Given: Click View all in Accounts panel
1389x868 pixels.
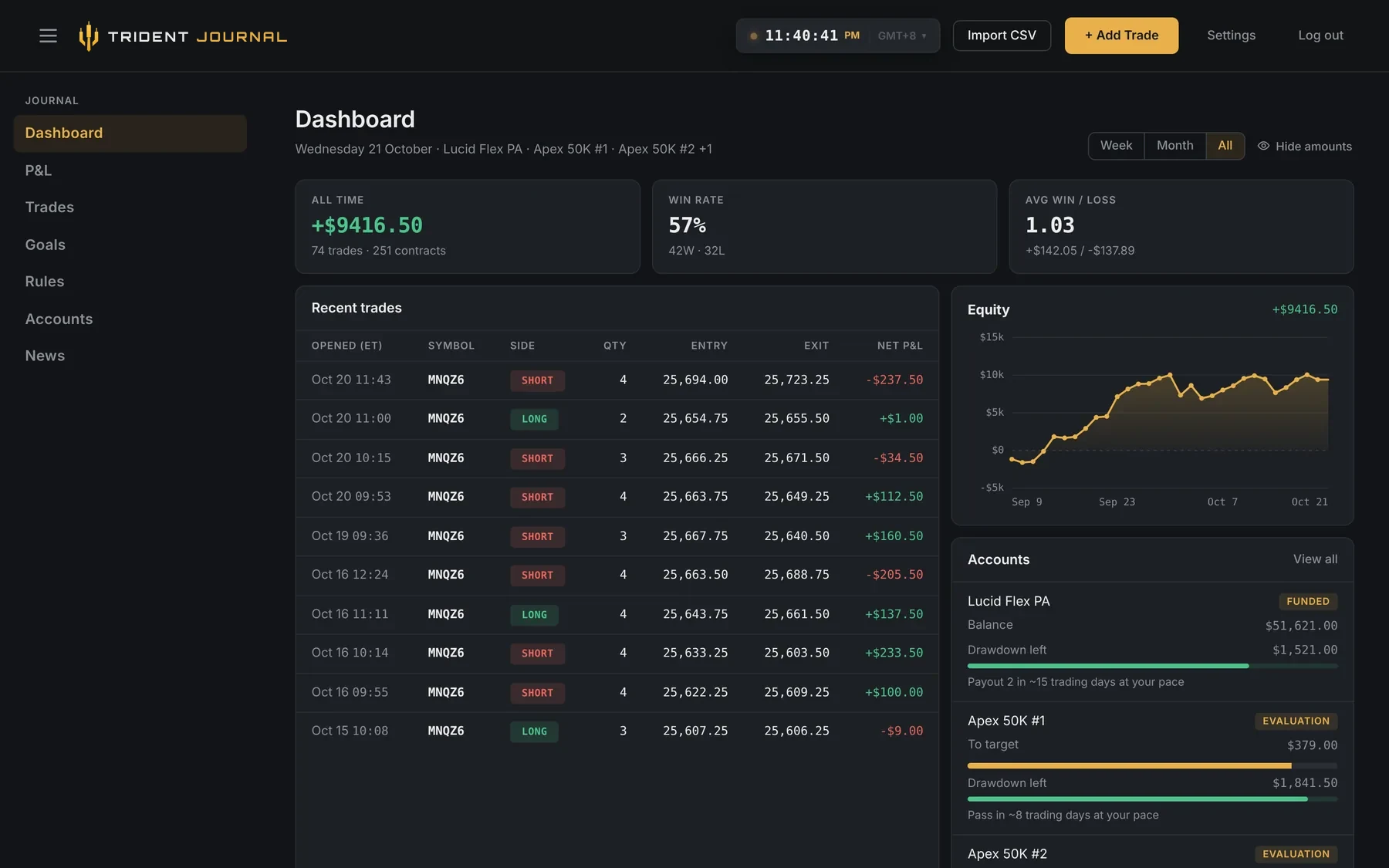Looking at the screenshot, I should tap(1315, 559).
